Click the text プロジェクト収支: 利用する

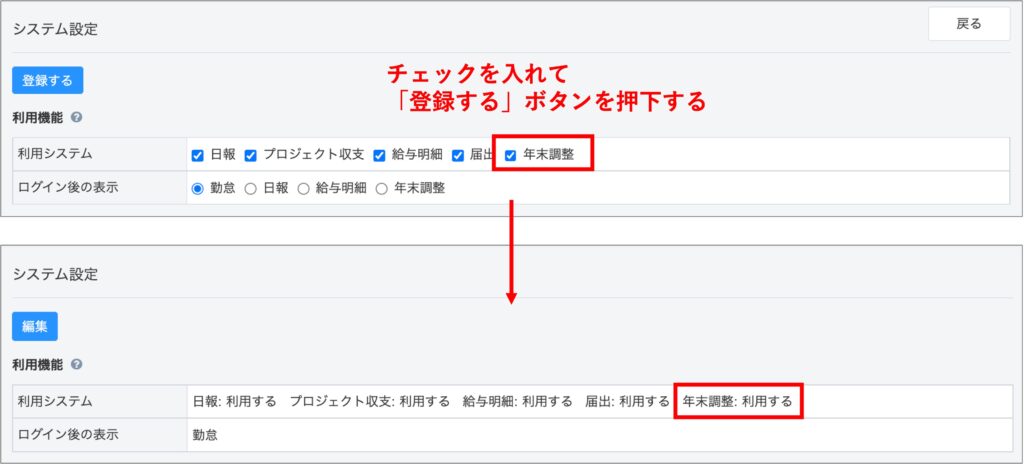[370, 401]
